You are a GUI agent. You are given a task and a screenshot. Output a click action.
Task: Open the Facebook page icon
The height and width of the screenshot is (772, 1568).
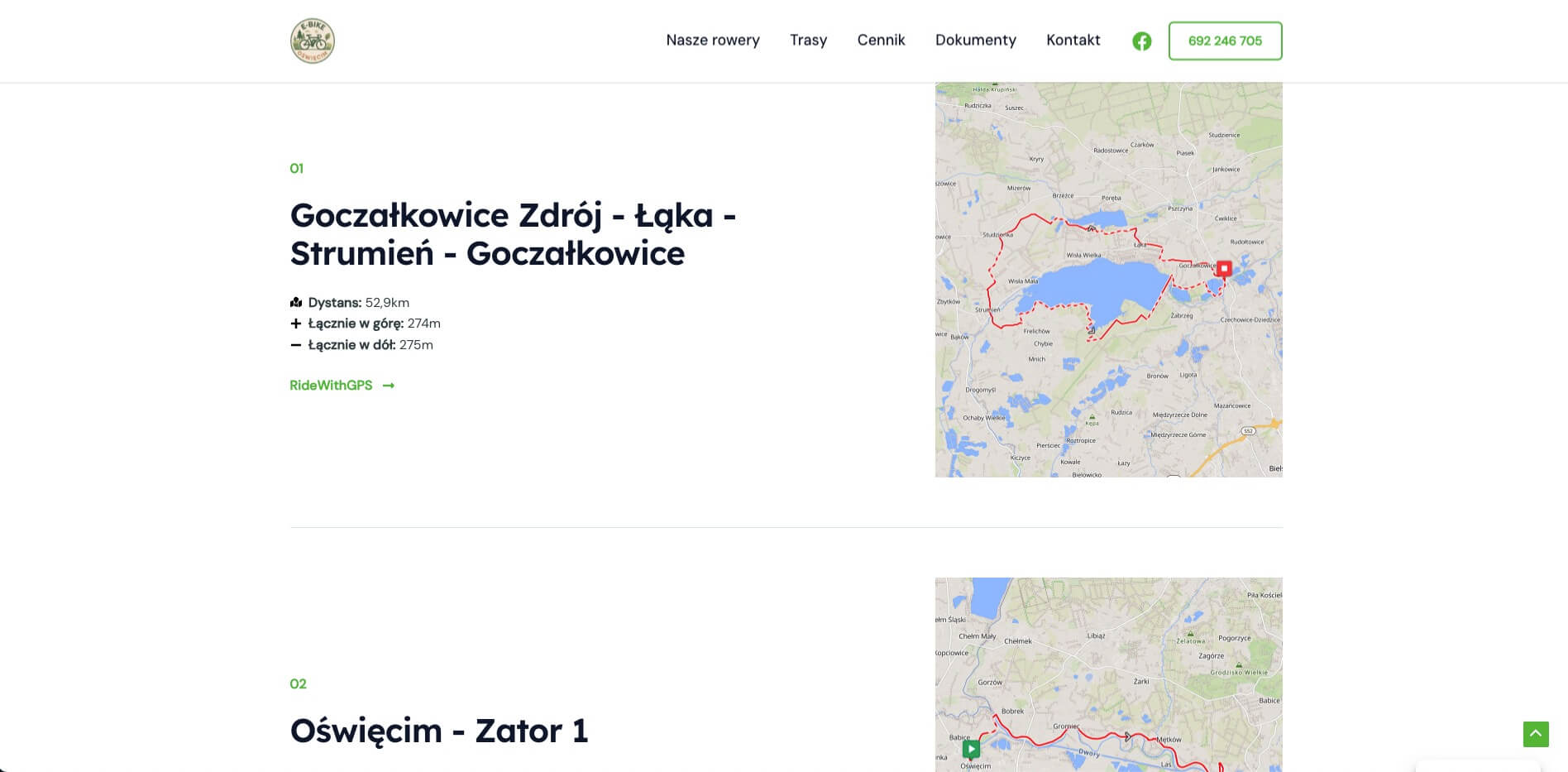click(x=1141, y=41)
